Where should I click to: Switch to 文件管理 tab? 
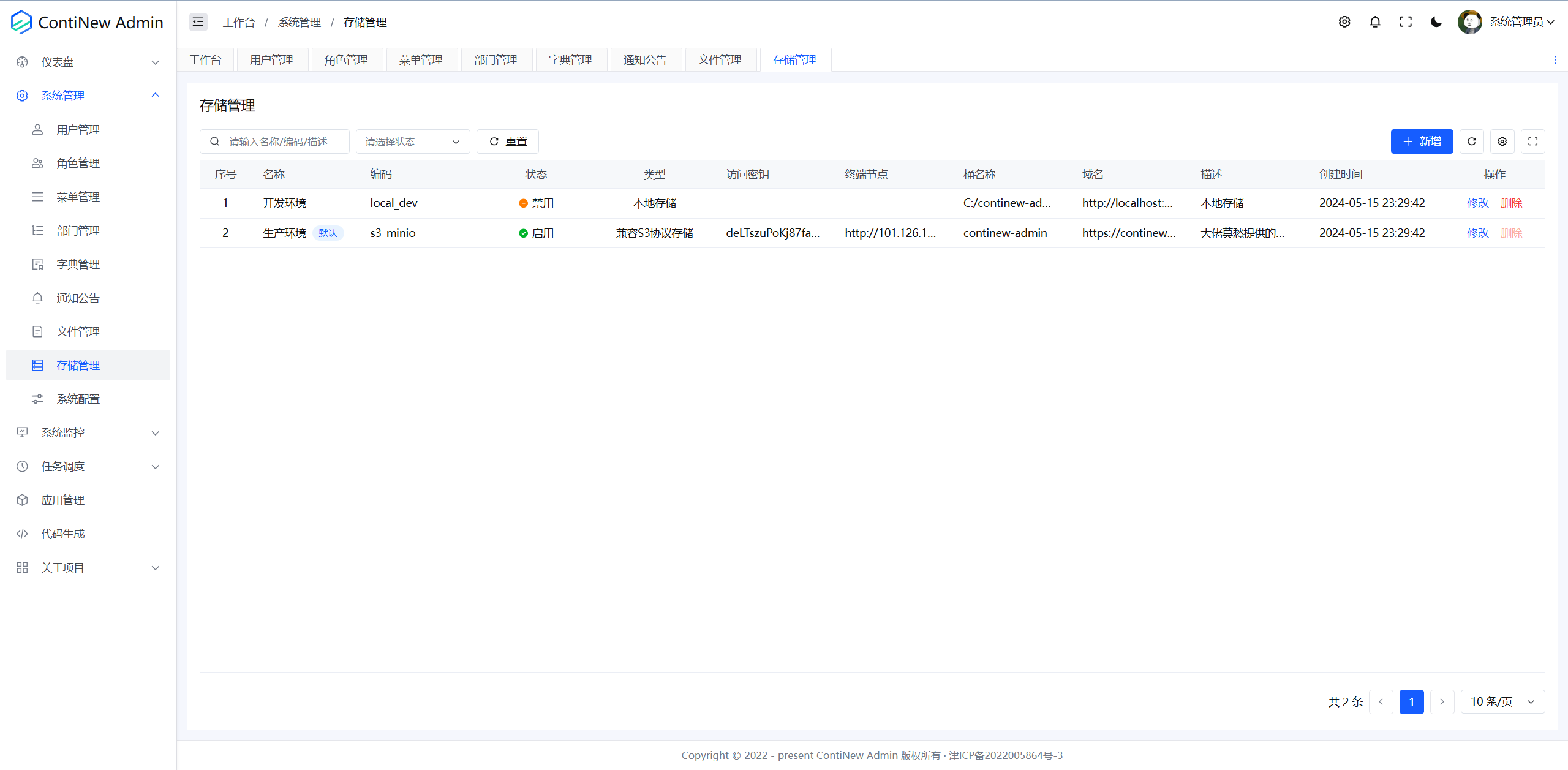[x=720, y=60]
